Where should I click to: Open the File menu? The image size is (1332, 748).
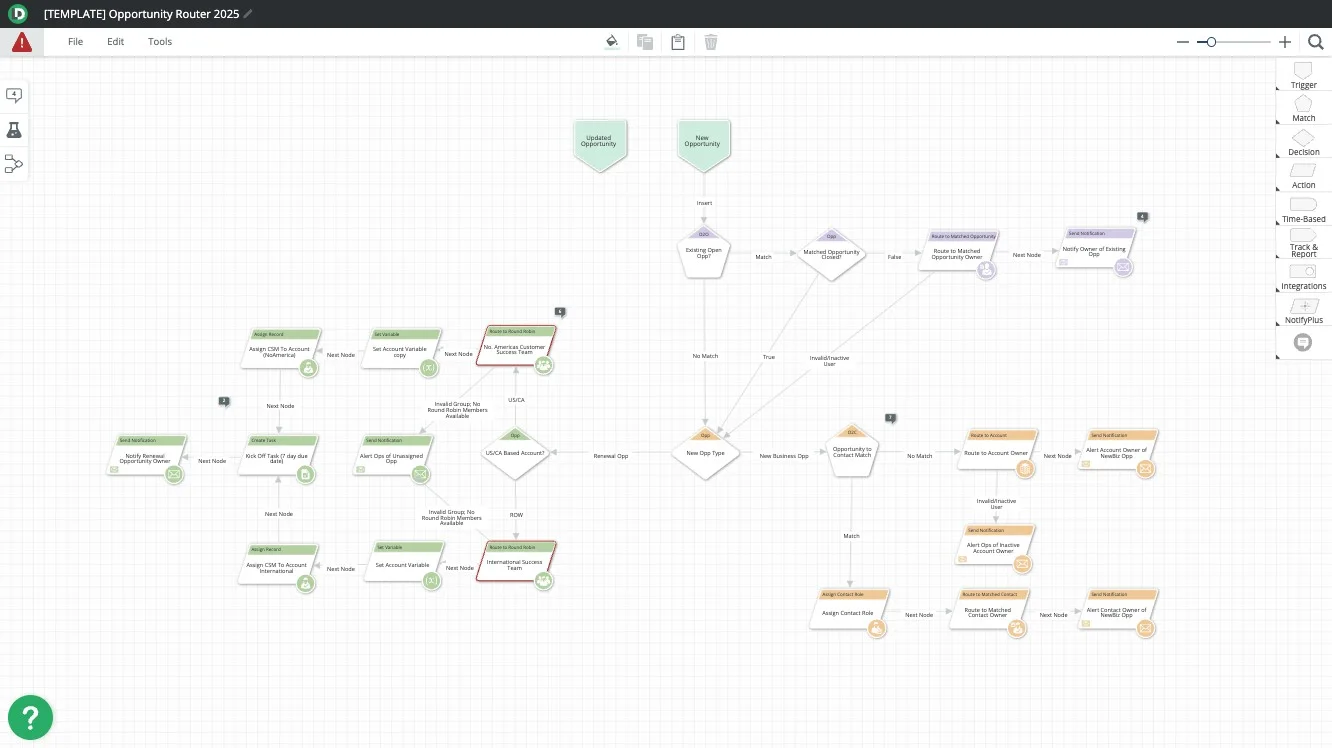[x=75, y=42]
